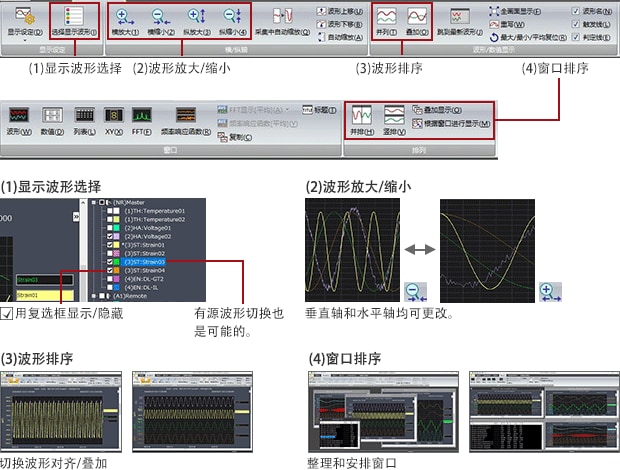The image size is (620, 470).
Task: Click the 纵缩小 vertical zoom-out icon
Action: (x=233, y=20)
